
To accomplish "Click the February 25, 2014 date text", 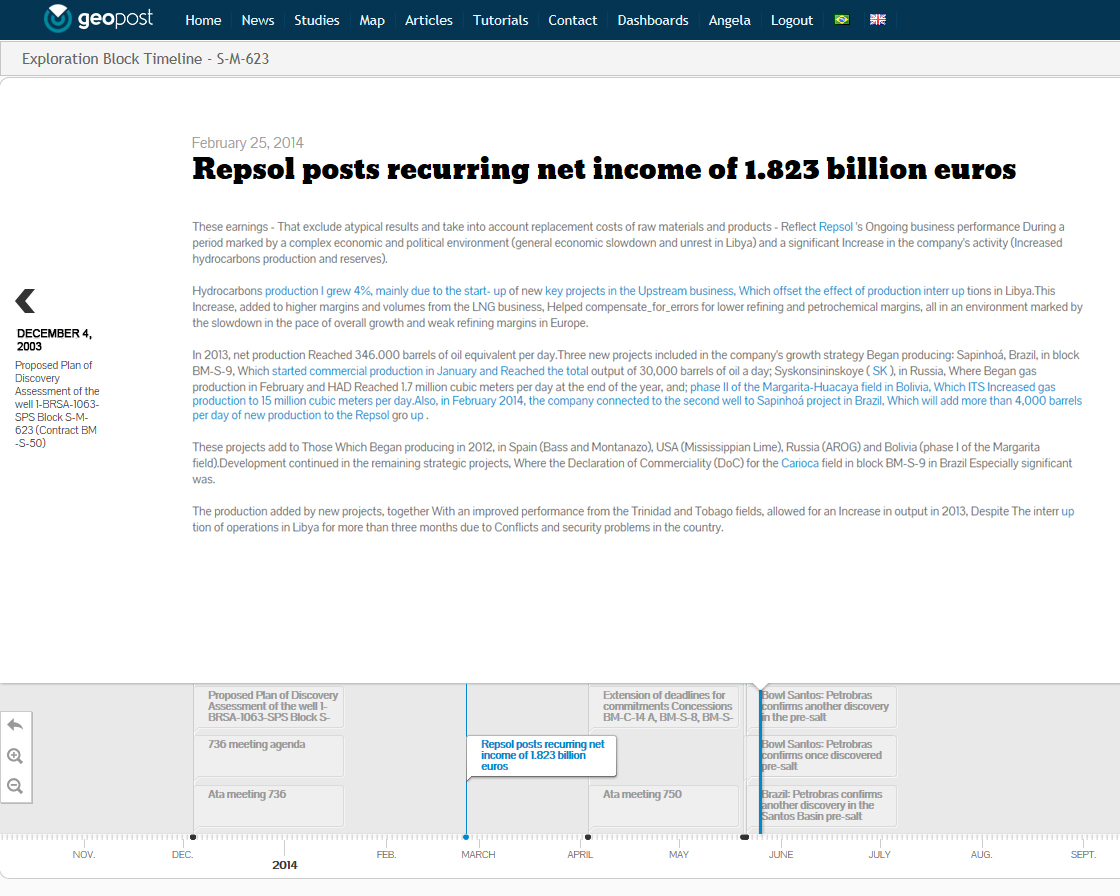I will 247,143.
